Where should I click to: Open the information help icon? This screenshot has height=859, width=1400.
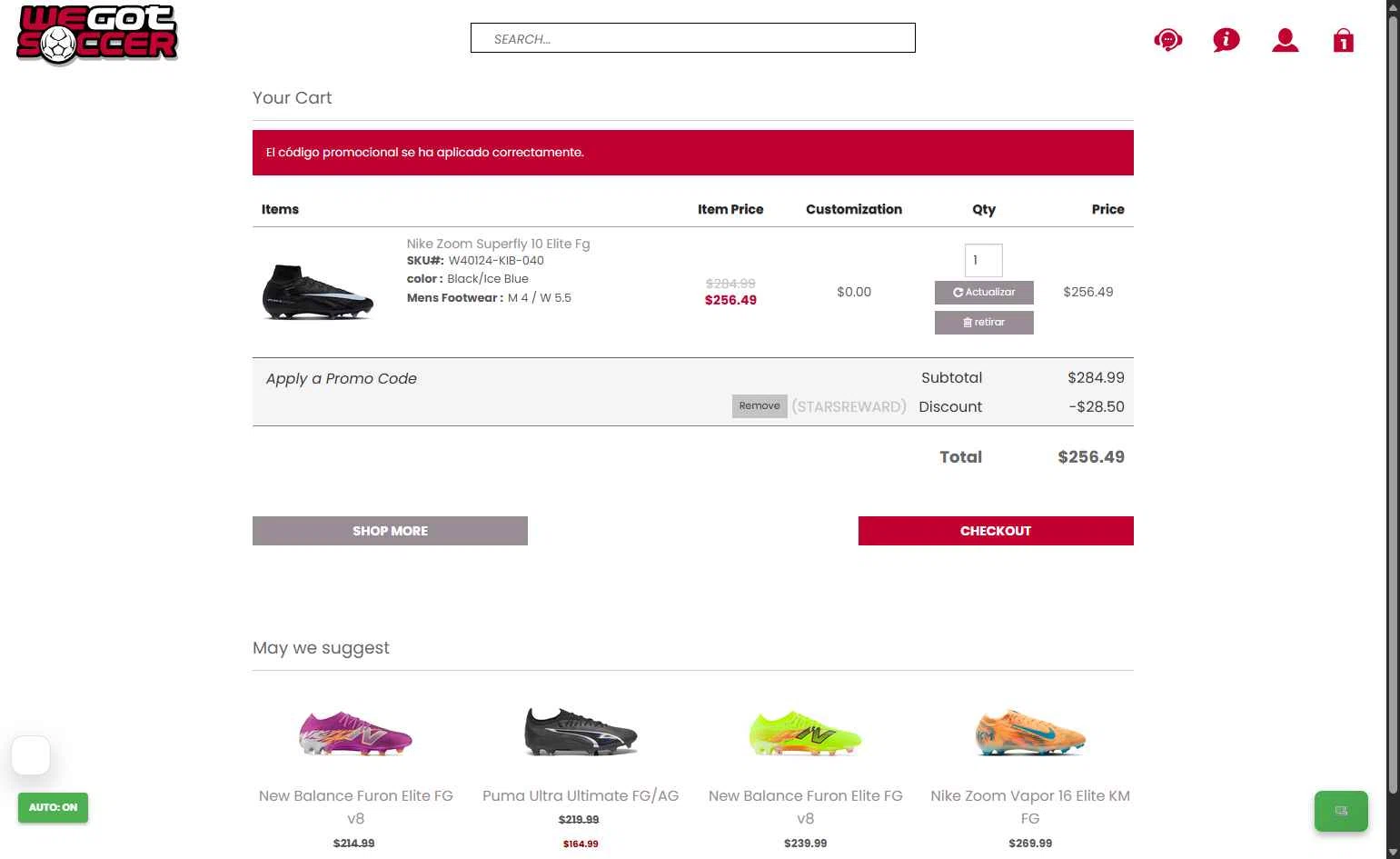click(1226, 40)
